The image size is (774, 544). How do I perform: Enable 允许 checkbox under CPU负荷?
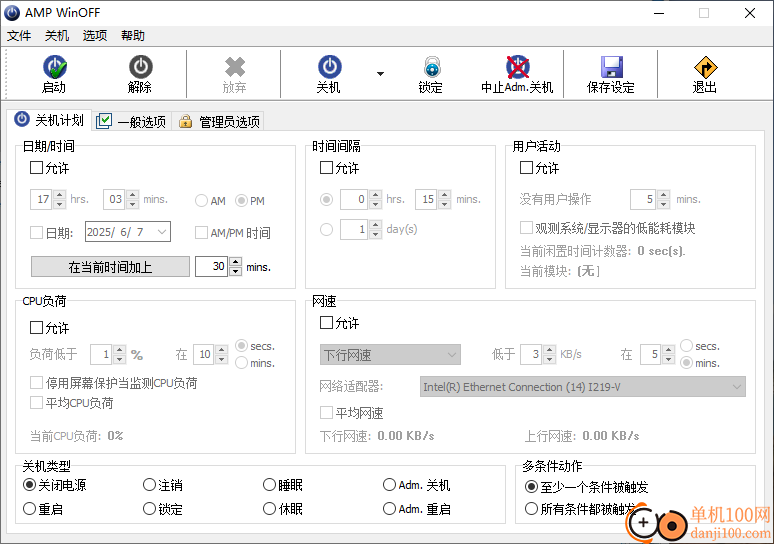click(37, 328)
